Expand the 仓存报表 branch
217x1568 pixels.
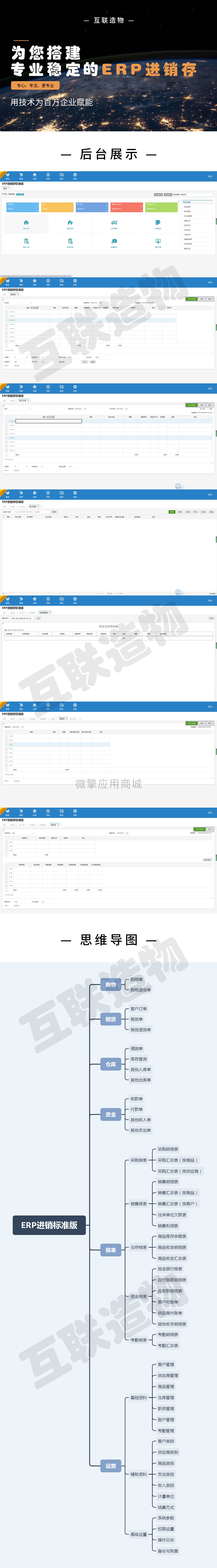coord(139,1247)
